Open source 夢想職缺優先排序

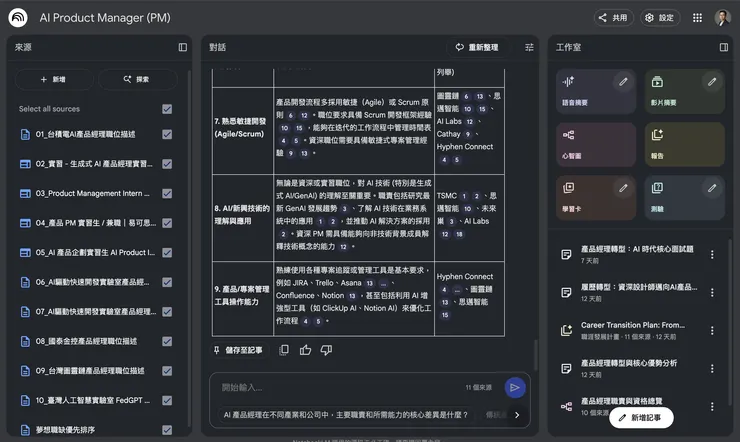(65, 430)
